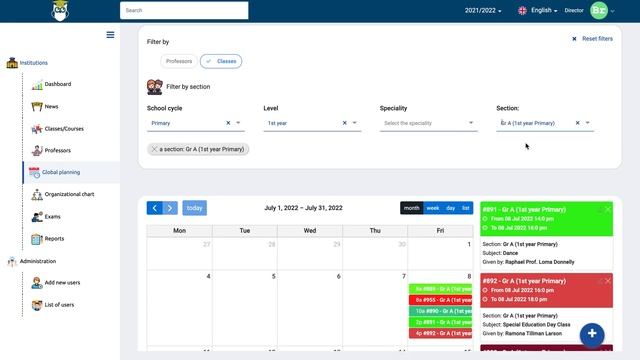Remove the section Gr A filter chip

pyautogui.click(x=154, y=149)
